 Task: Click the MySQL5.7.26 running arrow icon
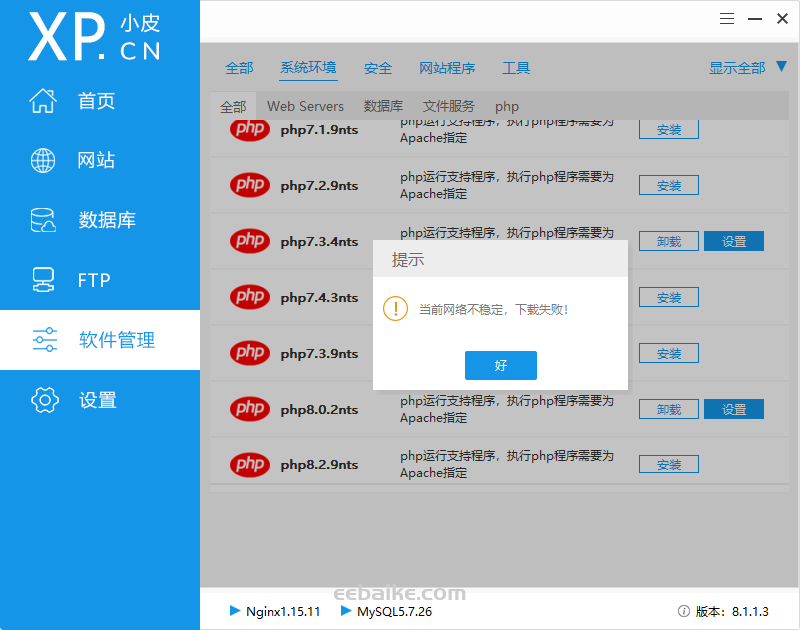[346, 611]
